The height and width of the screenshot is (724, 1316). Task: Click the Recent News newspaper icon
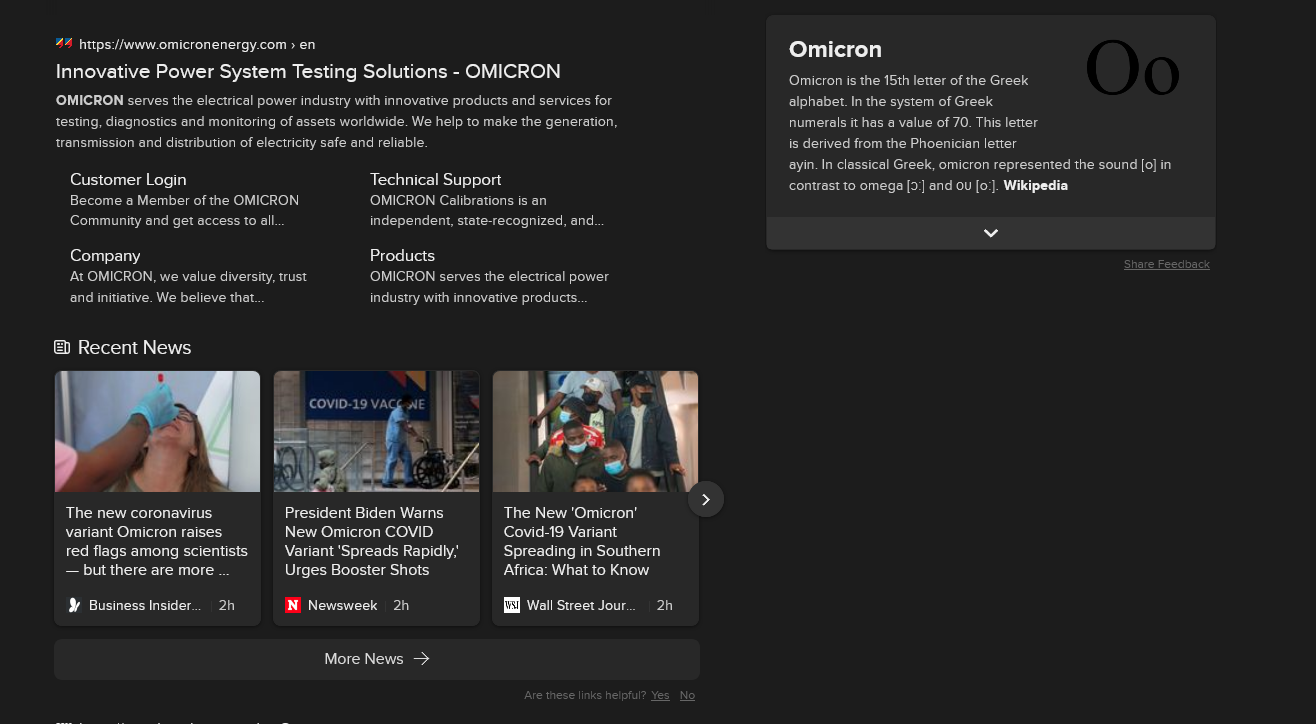[62, 347]
